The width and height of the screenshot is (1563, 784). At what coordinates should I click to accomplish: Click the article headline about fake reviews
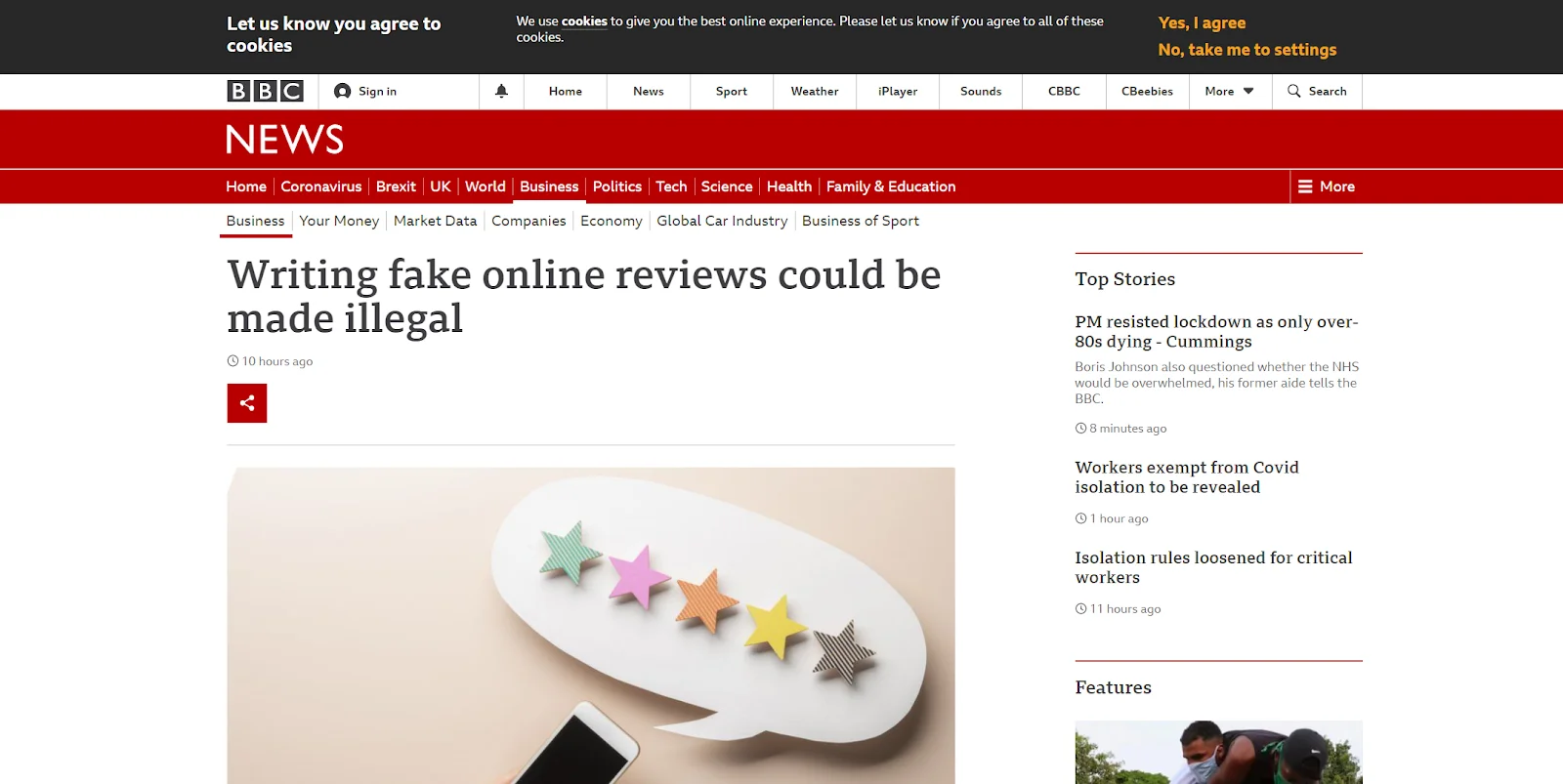click(x=584, y=296)
